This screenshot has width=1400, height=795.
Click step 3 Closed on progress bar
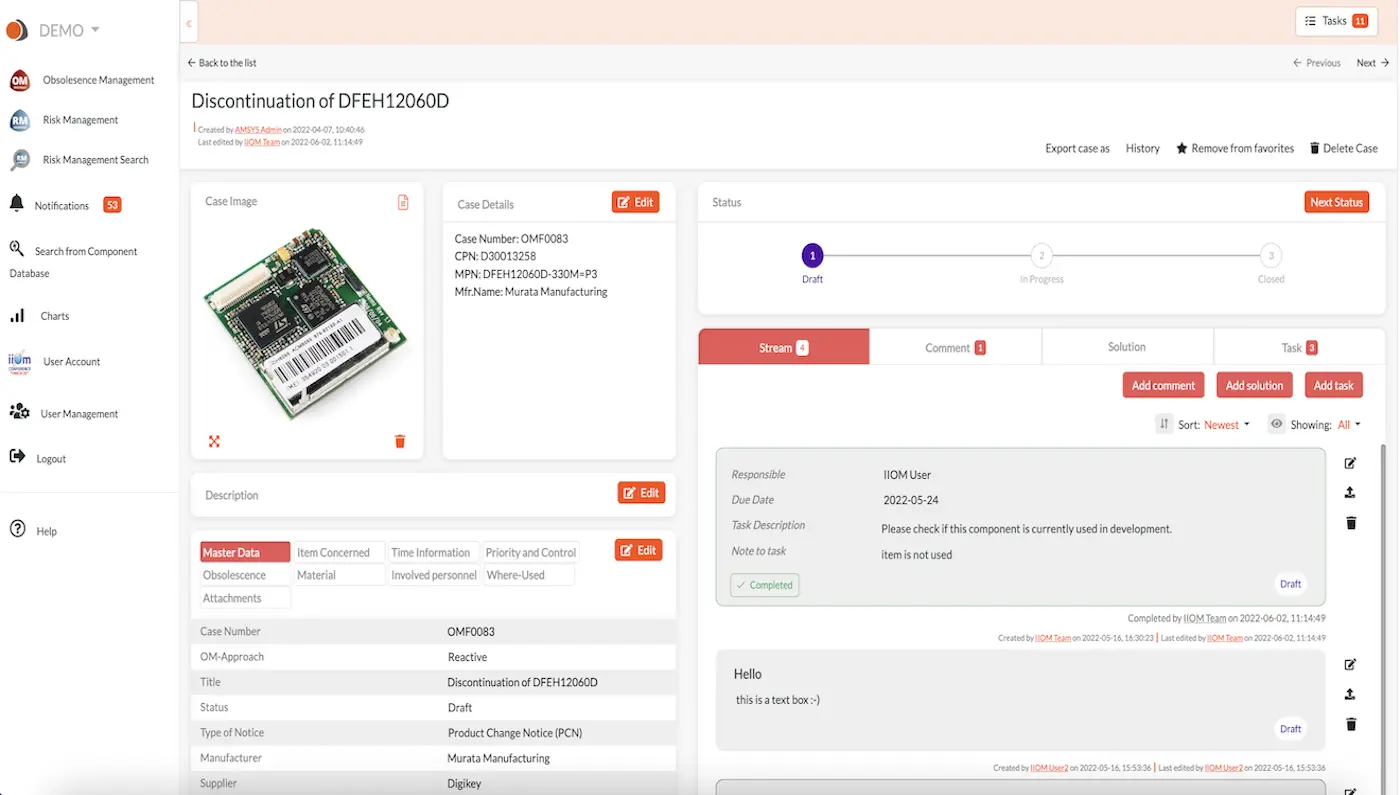1270,256
